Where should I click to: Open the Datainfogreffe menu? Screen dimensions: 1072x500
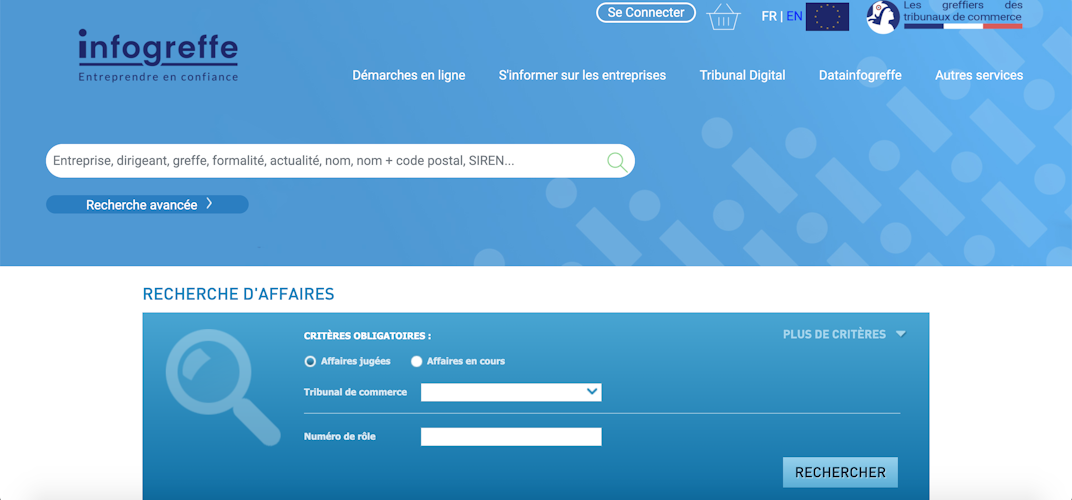click(x=860, y=75)
